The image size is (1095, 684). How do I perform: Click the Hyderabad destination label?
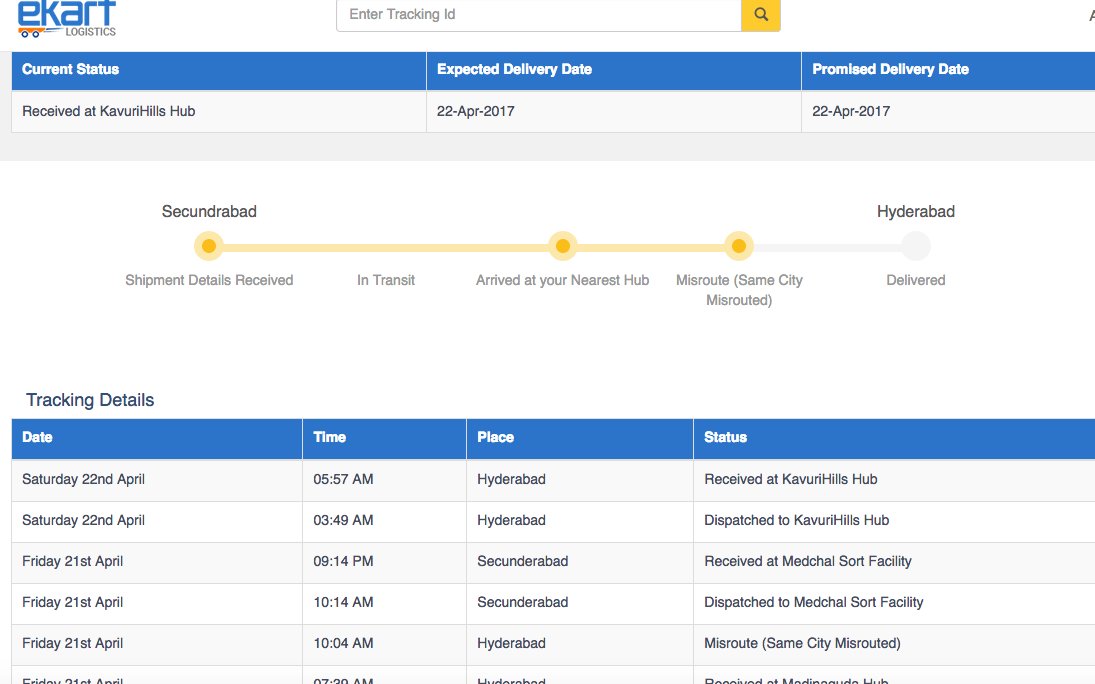pos(916,212)
